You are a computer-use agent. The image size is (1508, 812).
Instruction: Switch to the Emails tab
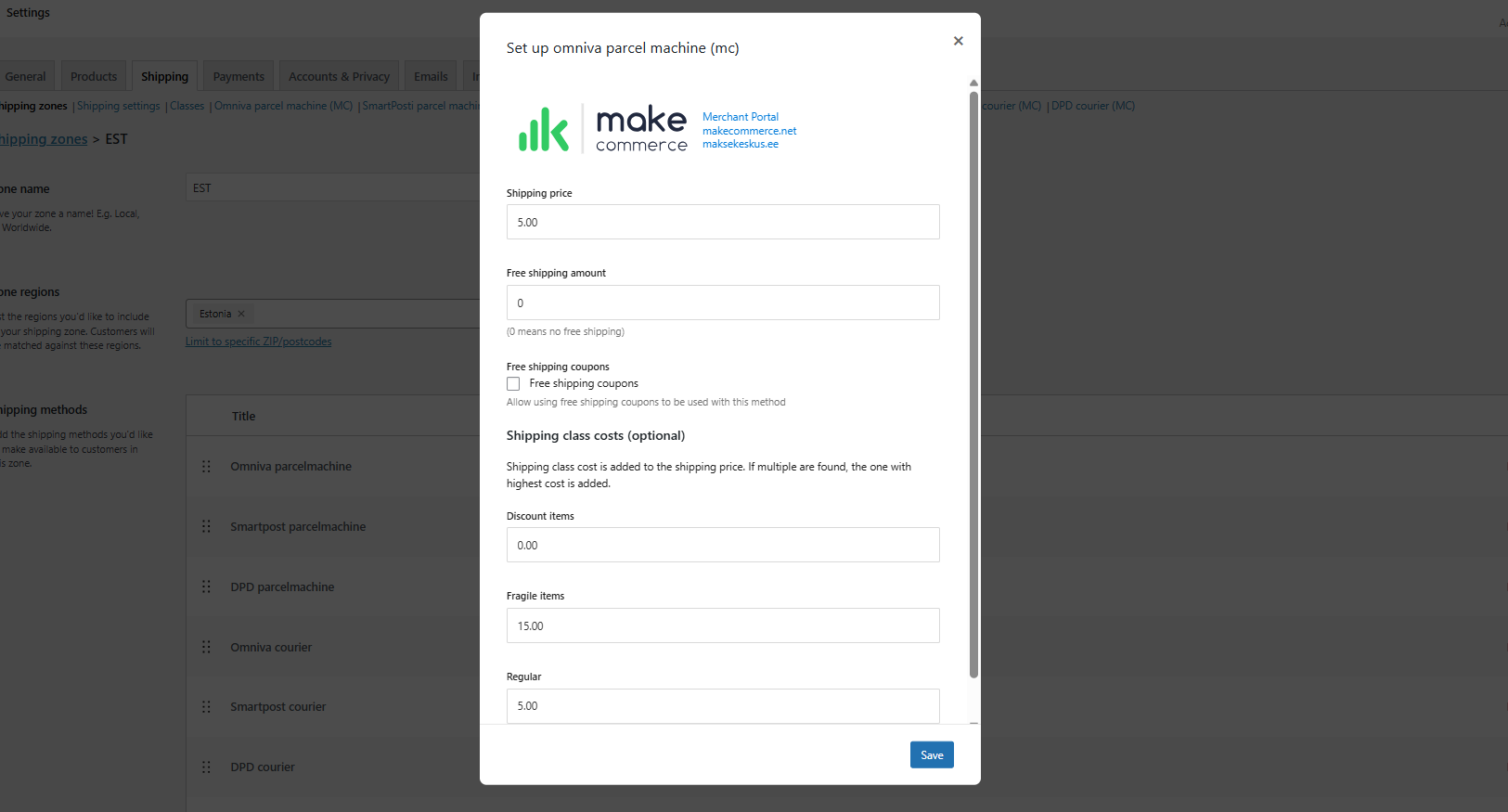[431, 76]
